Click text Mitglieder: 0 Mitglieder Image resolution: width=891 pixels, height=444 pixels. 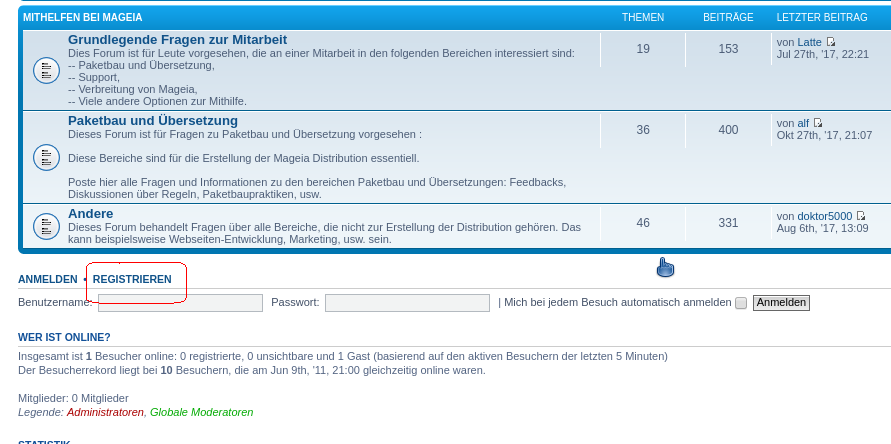click(x=73, y=399)
